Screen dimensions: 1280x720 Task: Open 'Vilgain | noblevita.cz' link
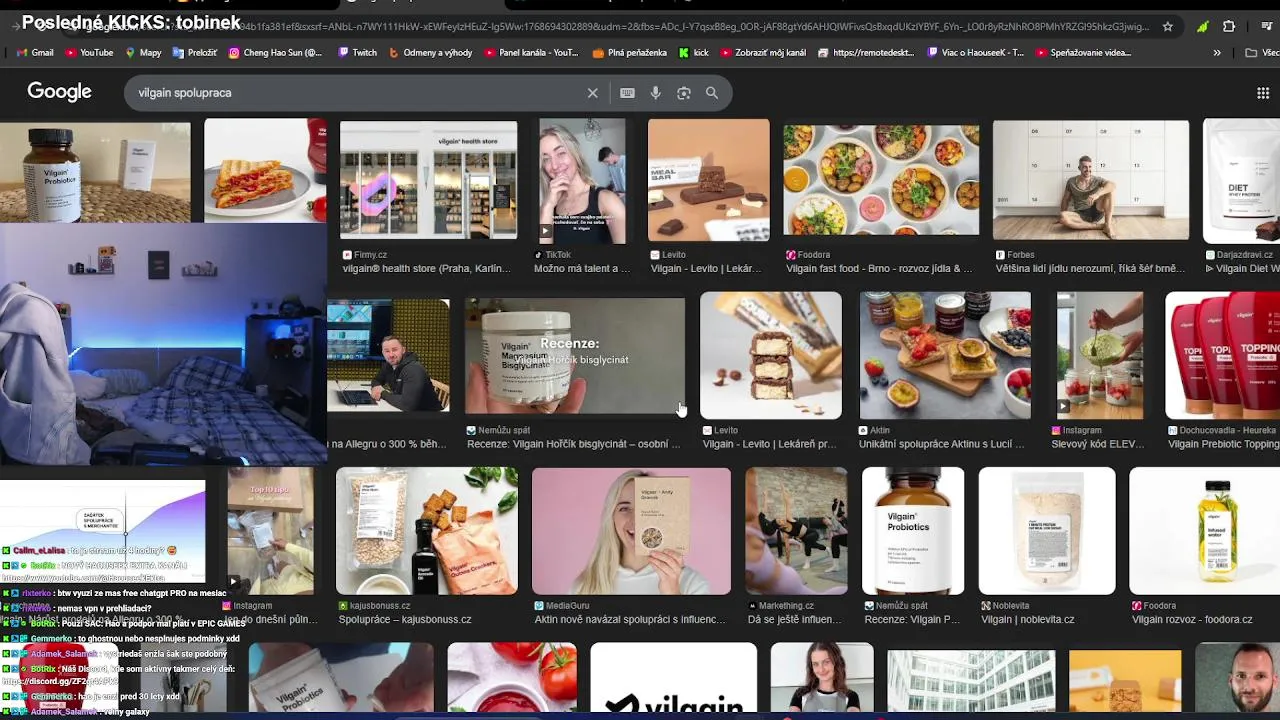click(1028, 620)
